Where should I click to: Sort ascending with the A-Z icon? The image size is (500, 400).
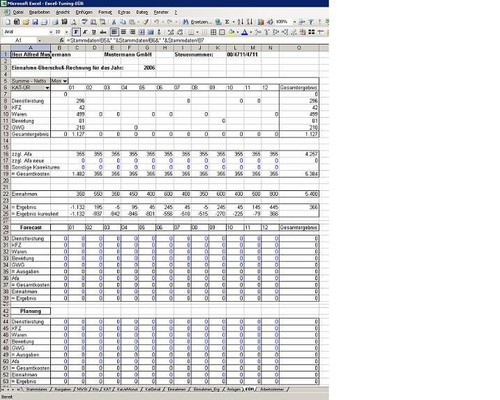click(x=240, y=22)
